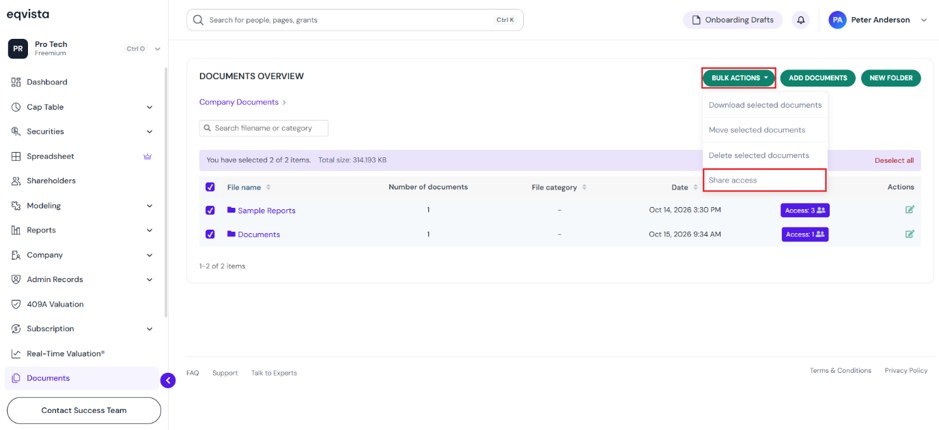Click the Spreadsheet grid icon
The height and width of the screenshot is (430, 939).
tap(16, 156)
